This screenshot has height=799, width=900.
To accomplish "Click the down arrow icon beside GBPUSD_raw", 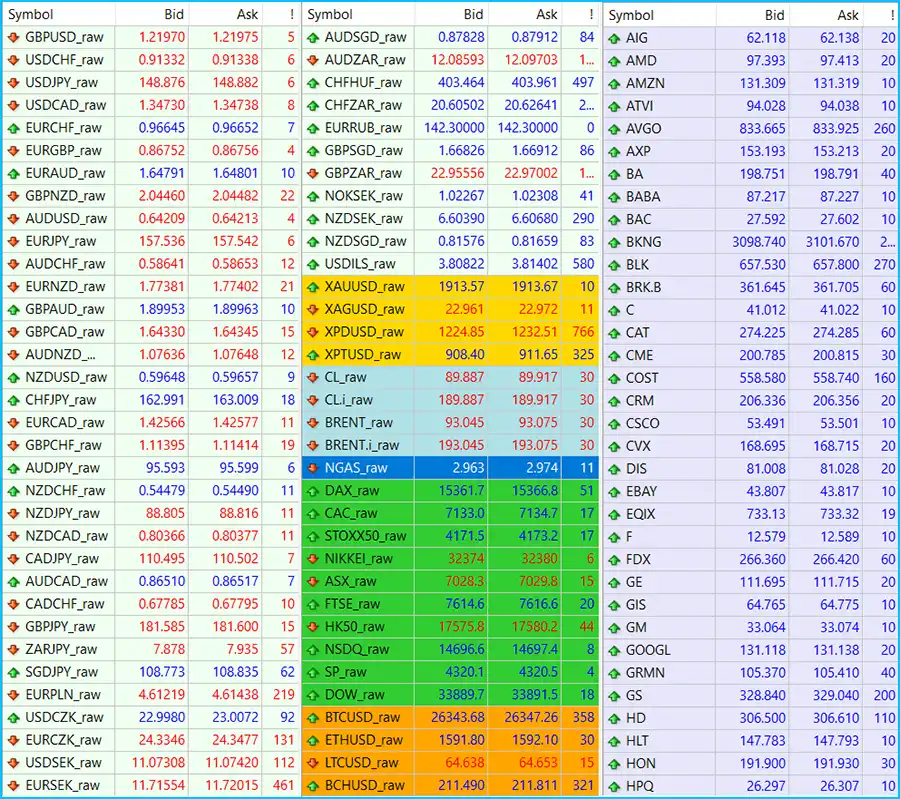I will [13, 37].
